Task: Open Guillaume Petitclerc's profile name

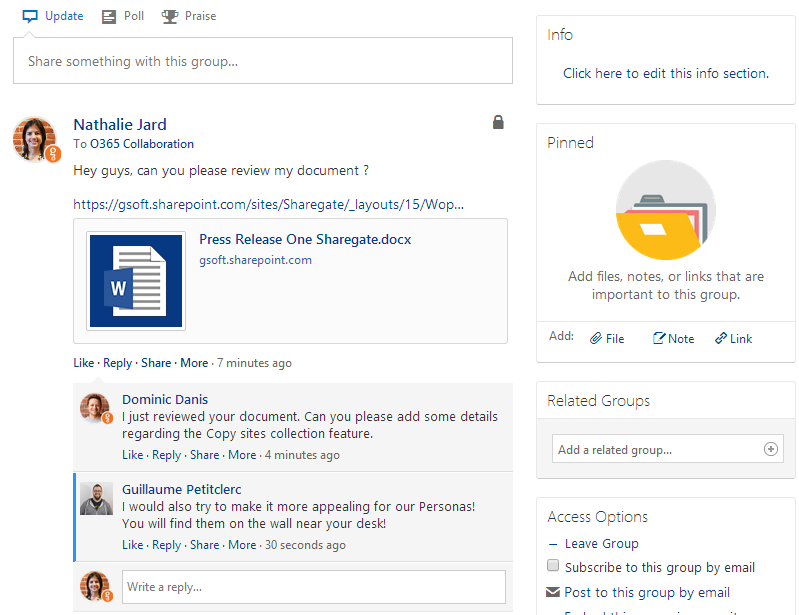Action: click(x=181, y=490)
